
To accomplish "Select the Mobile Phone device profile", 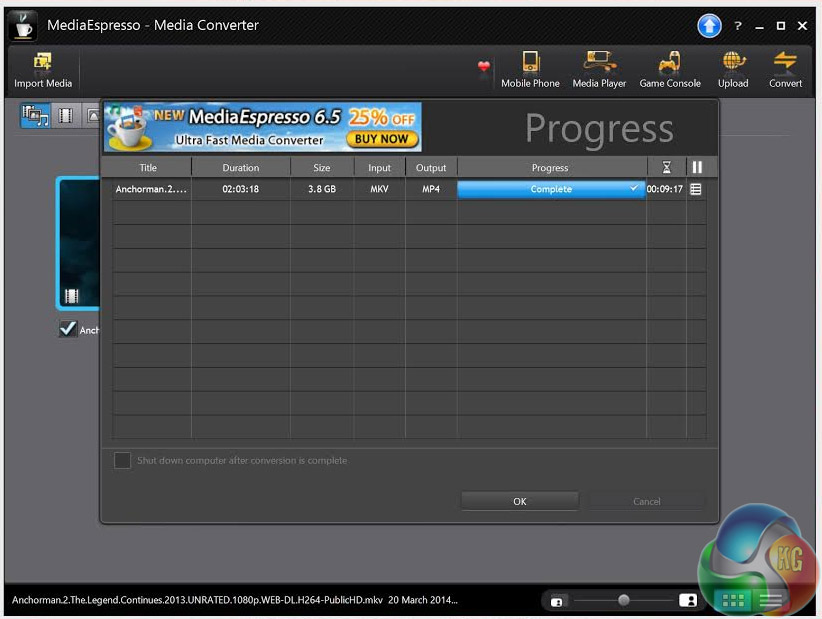I will (x=530, y=70).
